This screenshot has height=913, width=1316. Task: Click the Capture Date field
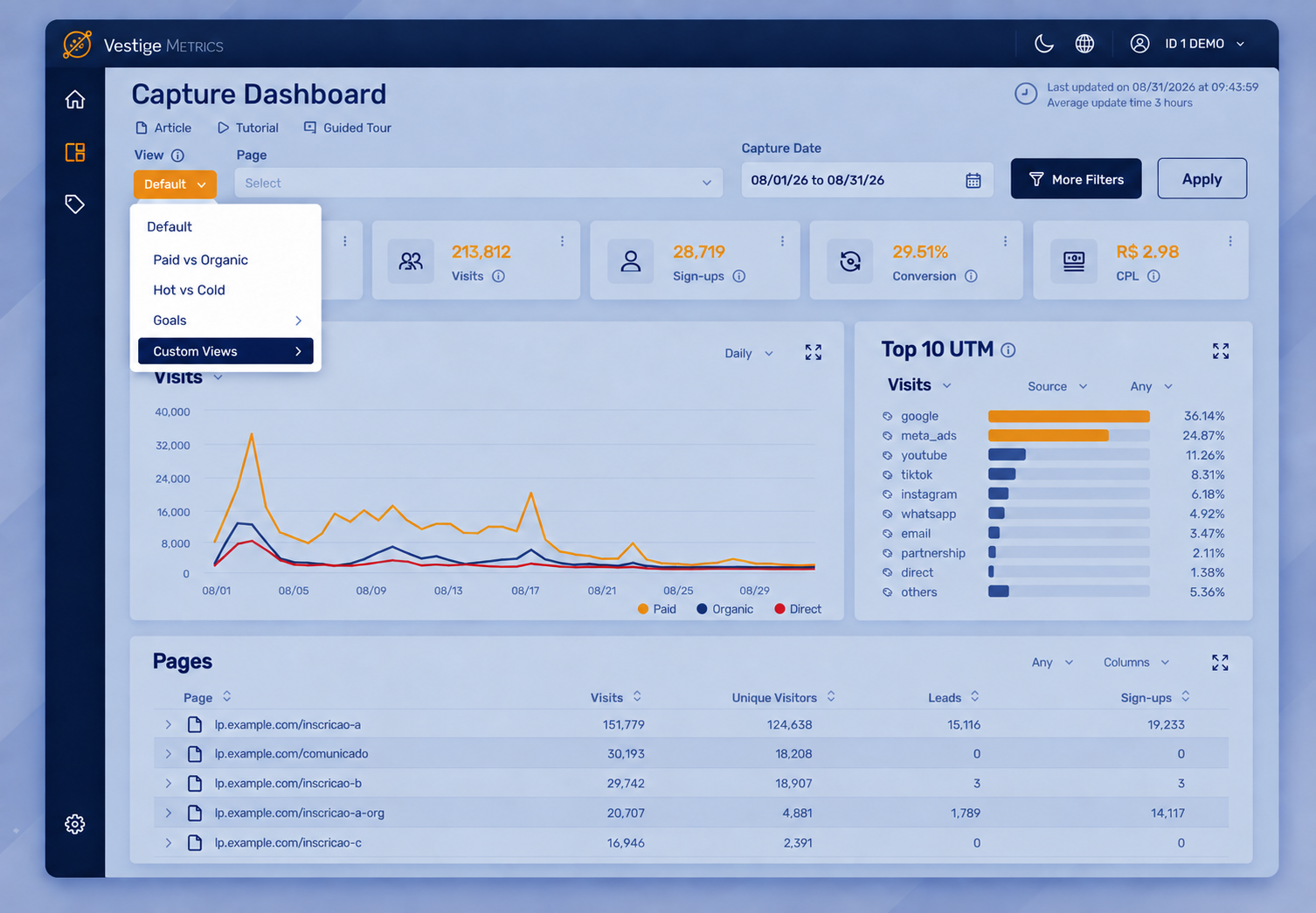(867, 180)
